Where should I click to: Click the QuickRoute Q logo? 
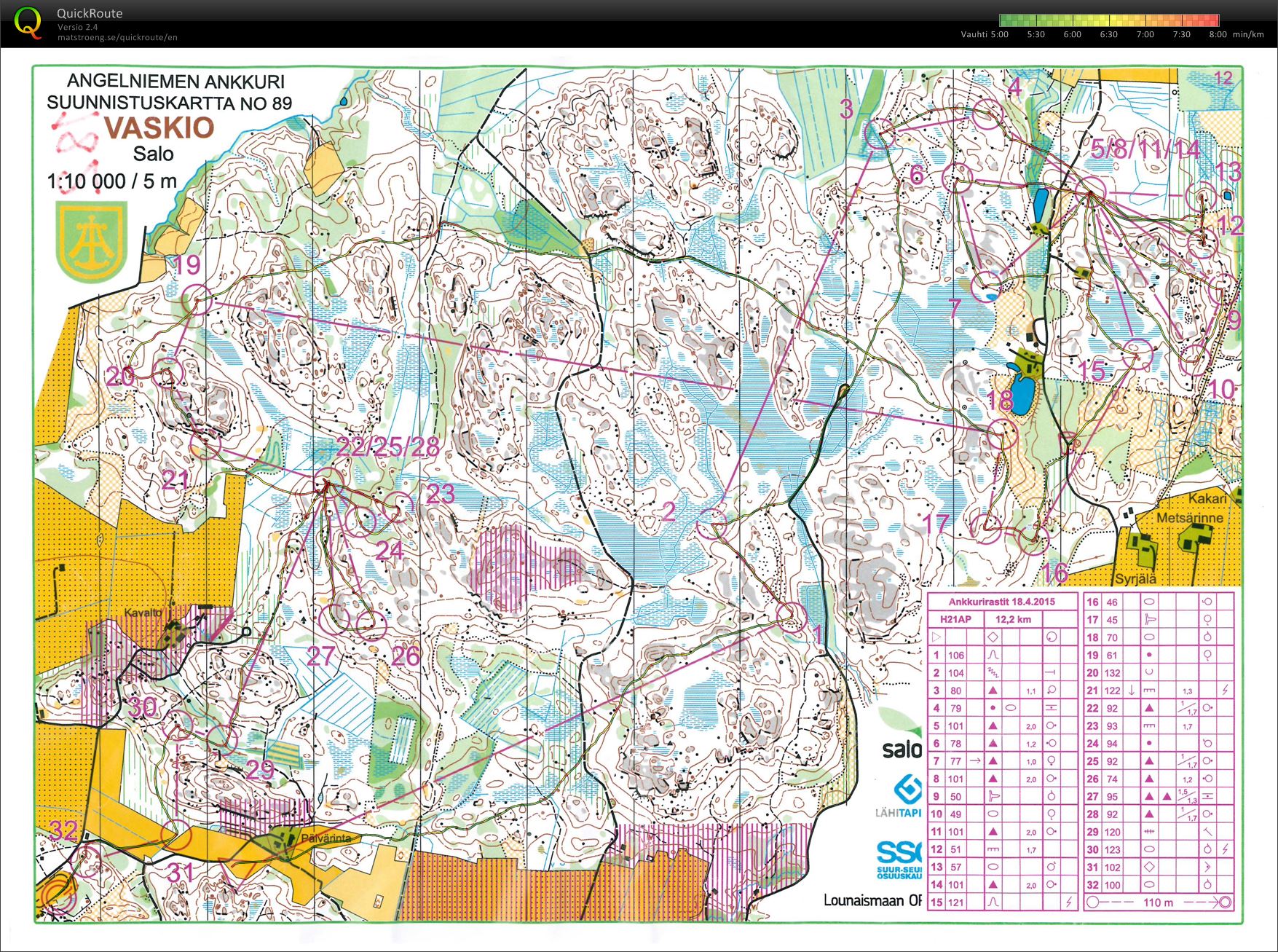coord(28,23)
